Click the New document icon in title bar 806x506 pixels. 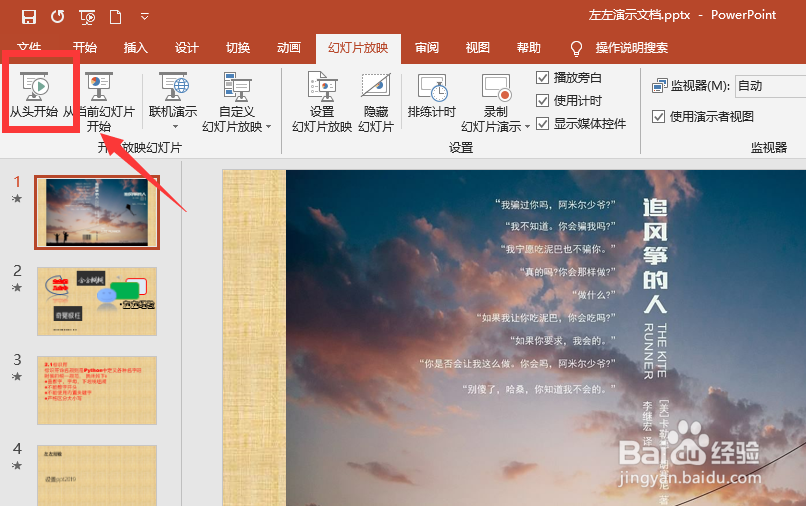[x=116, y=17]
